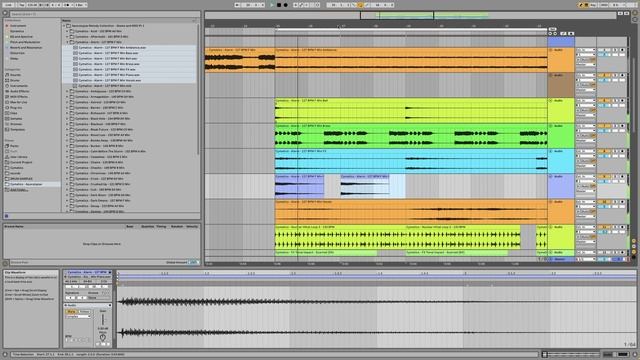Image resolution: width=640 pixels, height=360 pixels.
Task: Open the warp mode dropdown in clip view
Action: [x=78, y=316]
